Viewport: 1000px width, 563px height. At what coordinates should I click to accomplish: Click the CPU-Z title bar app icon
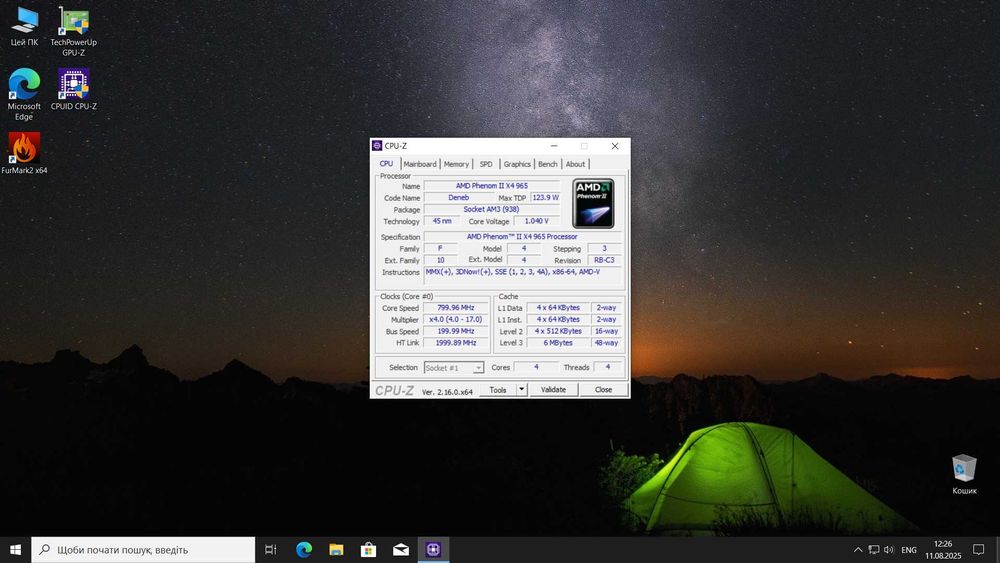pyautogui.click(x=377, y=145)
